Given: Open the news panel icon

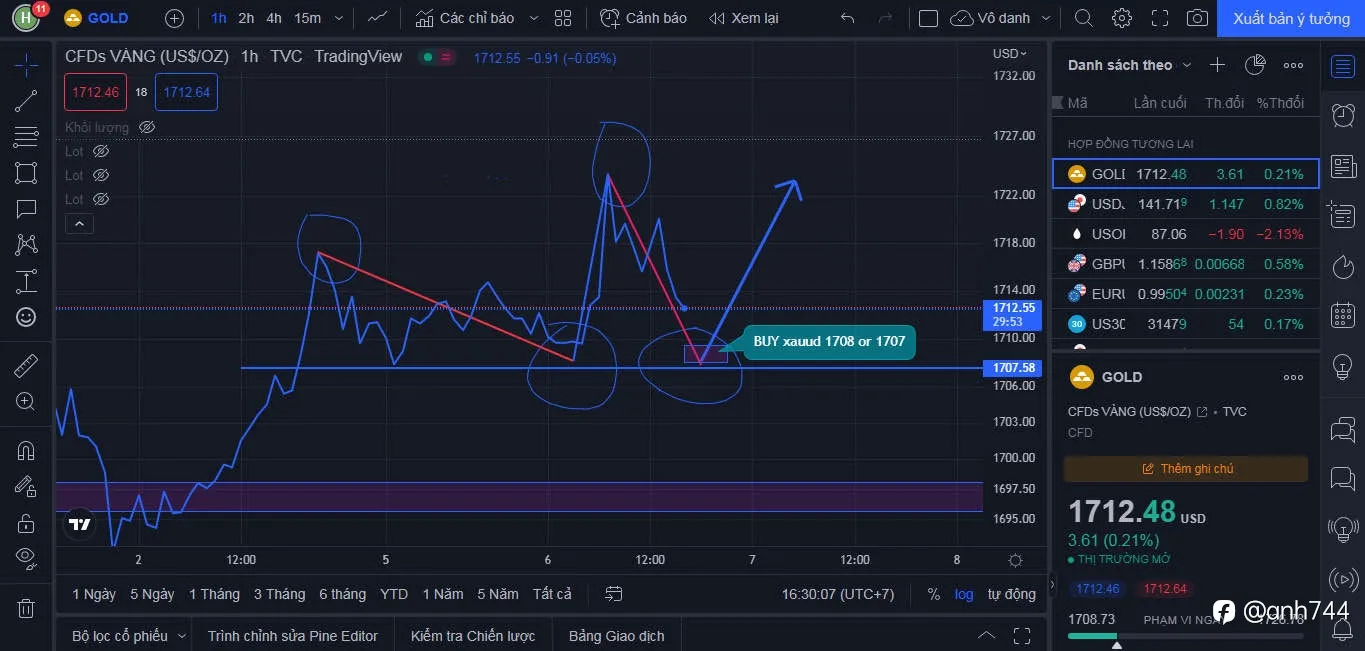Looking at the screenshot, I should pos(1343,166).
